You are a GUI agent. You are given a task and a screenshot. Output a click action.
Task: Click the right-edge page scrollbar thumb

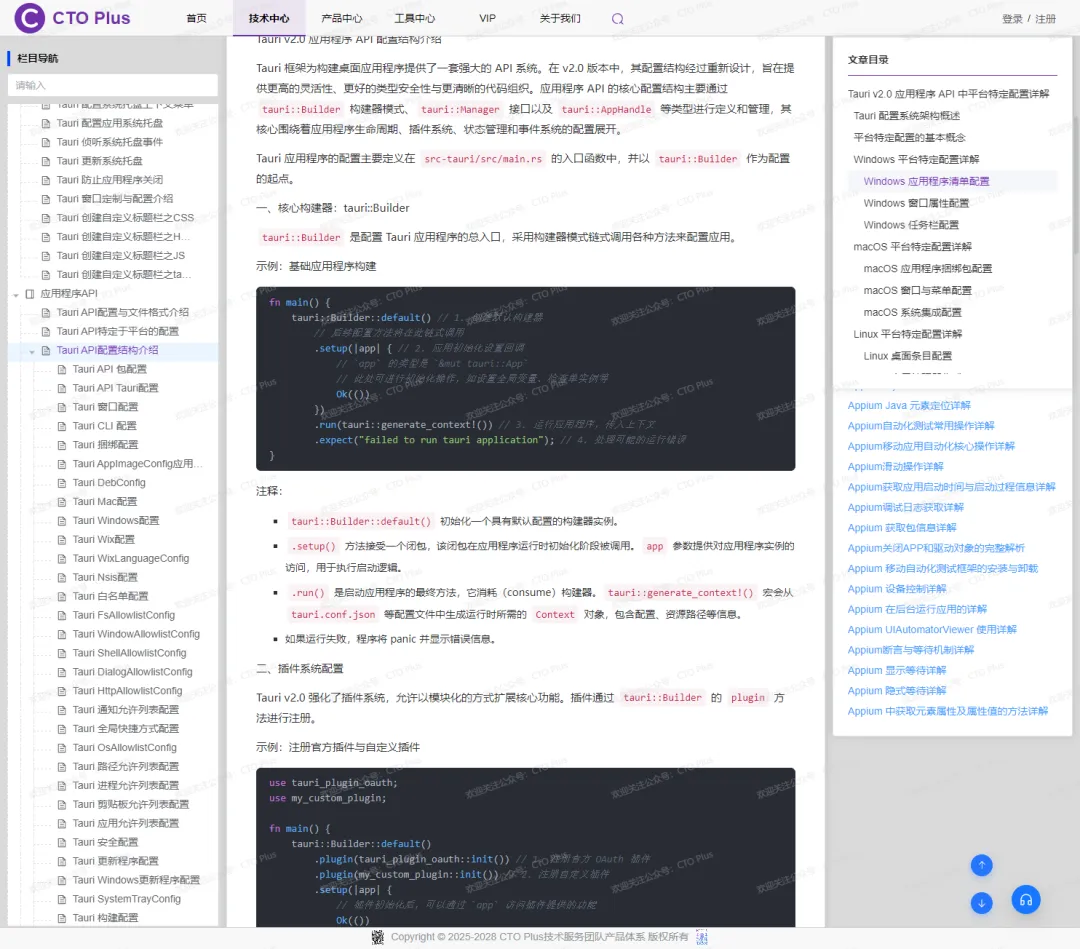[x=1075, y=186]
